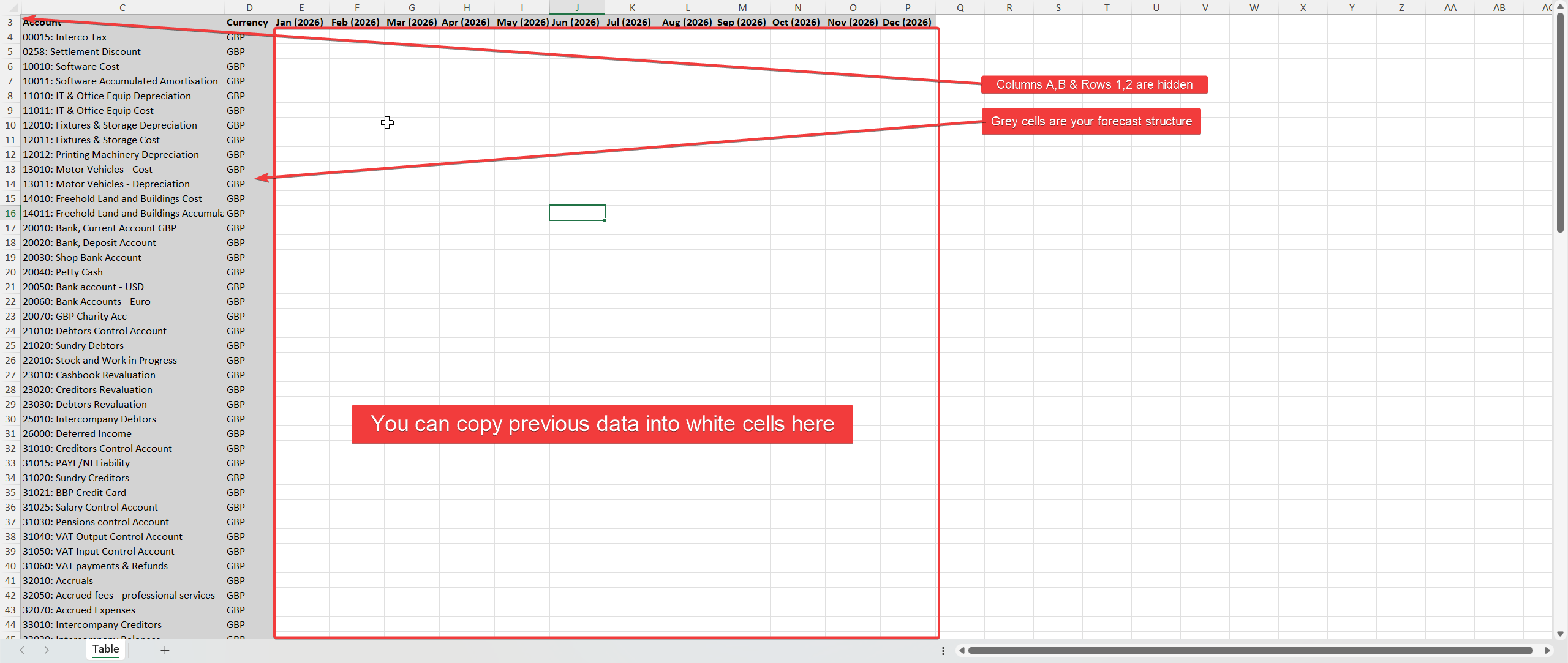Screen dimensions: 1568x663
Task: Click the scrollbar resize three-dots handle
Action: [943, 650]
